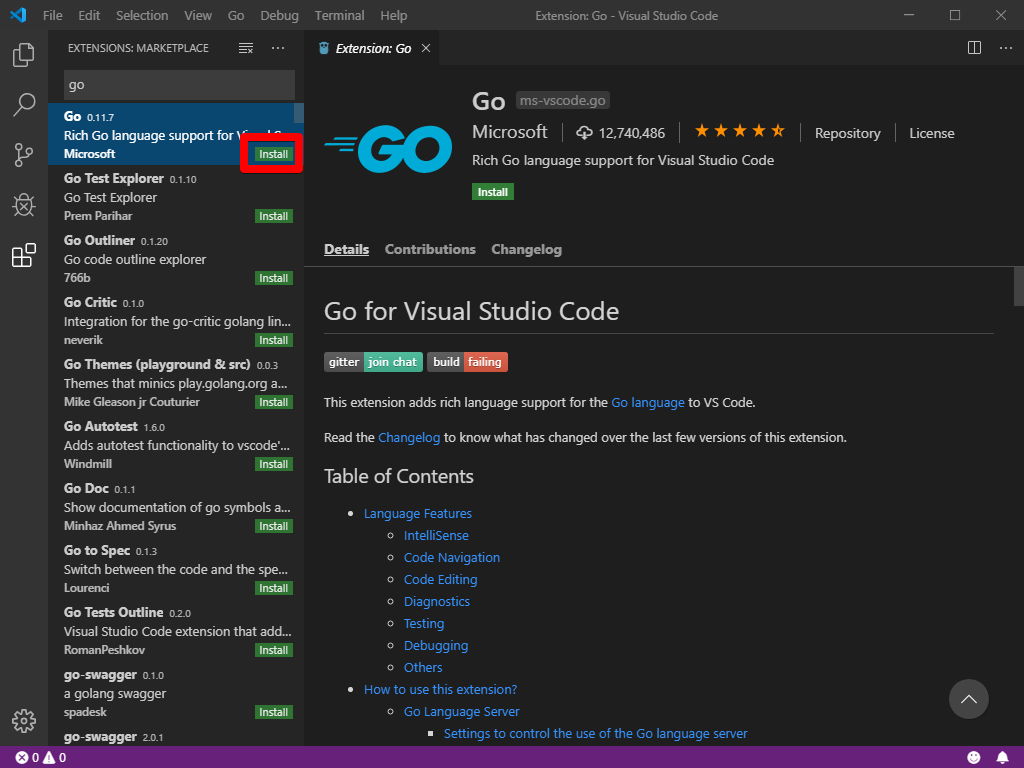Open the Go Language Server link
Screen dimensions: 1024x768
461,712
